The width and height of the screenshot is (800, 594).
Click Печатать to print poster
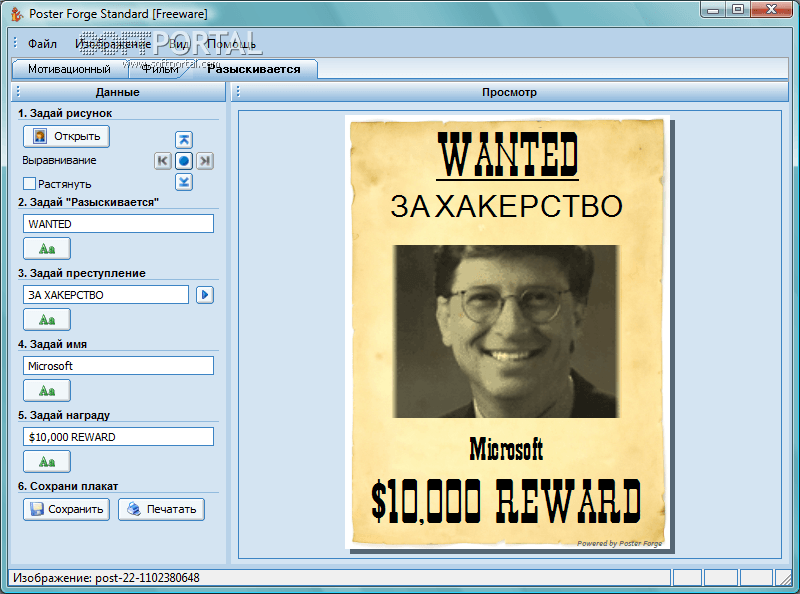click(x=161, y=509)
